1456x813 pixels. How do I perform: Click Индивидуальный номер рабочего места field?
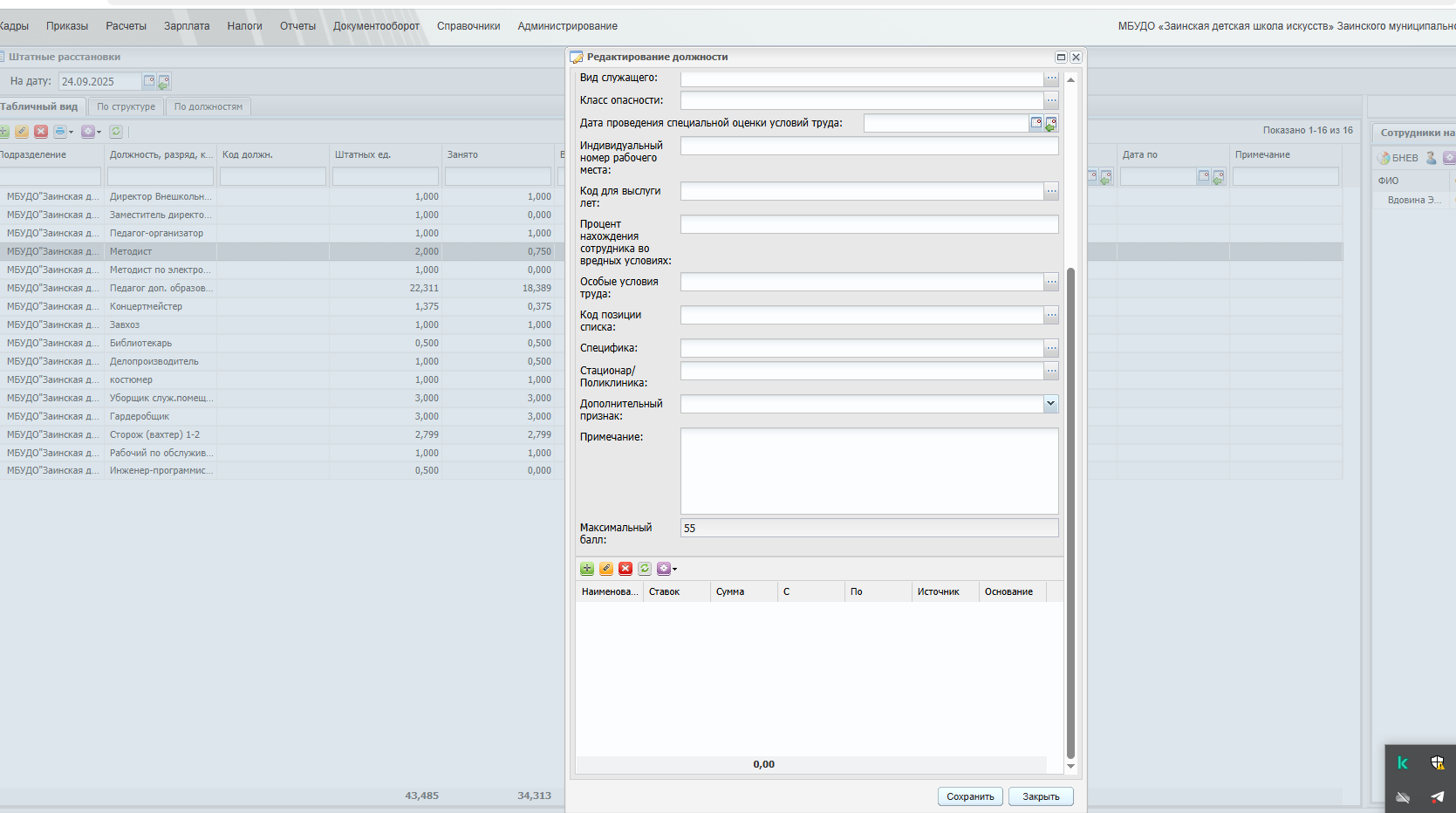870,147
